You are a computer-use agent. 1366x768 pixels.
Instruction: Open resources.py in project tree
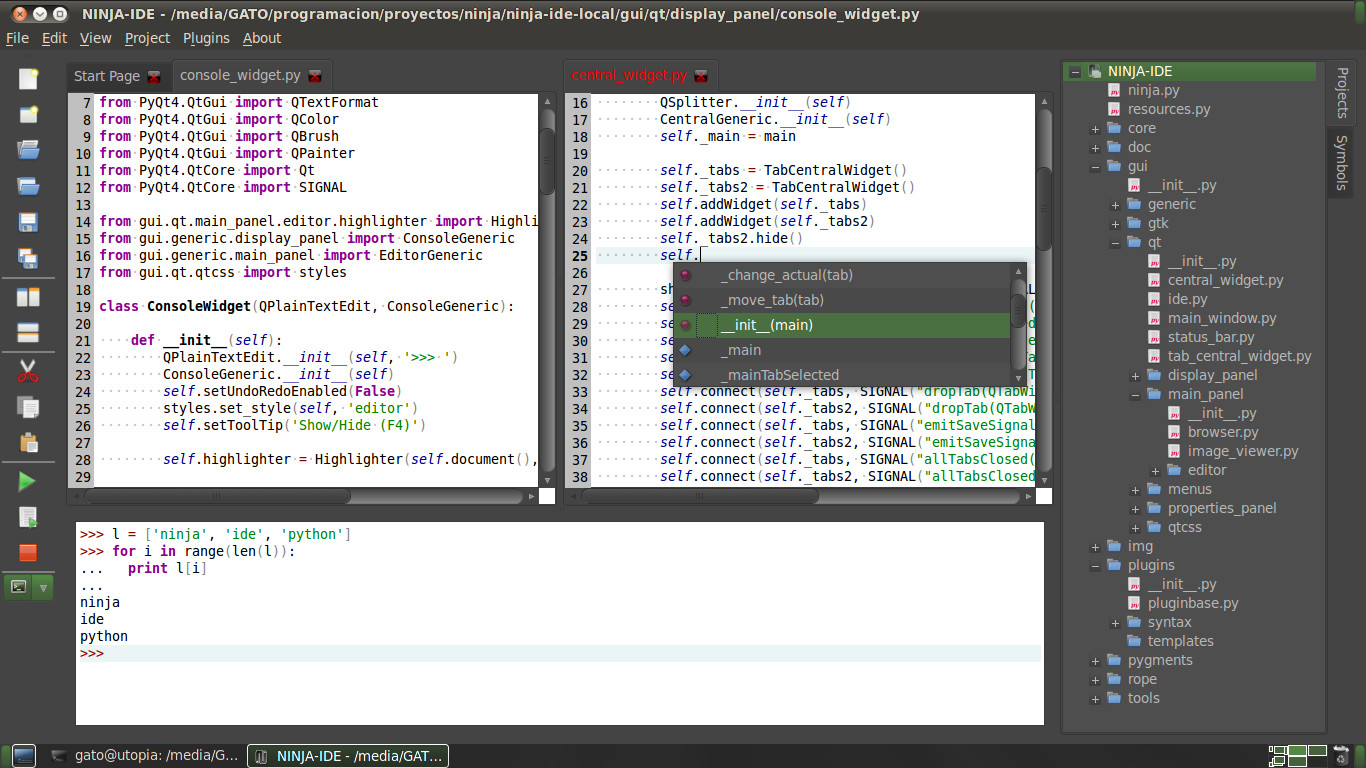coord(1168,109)
